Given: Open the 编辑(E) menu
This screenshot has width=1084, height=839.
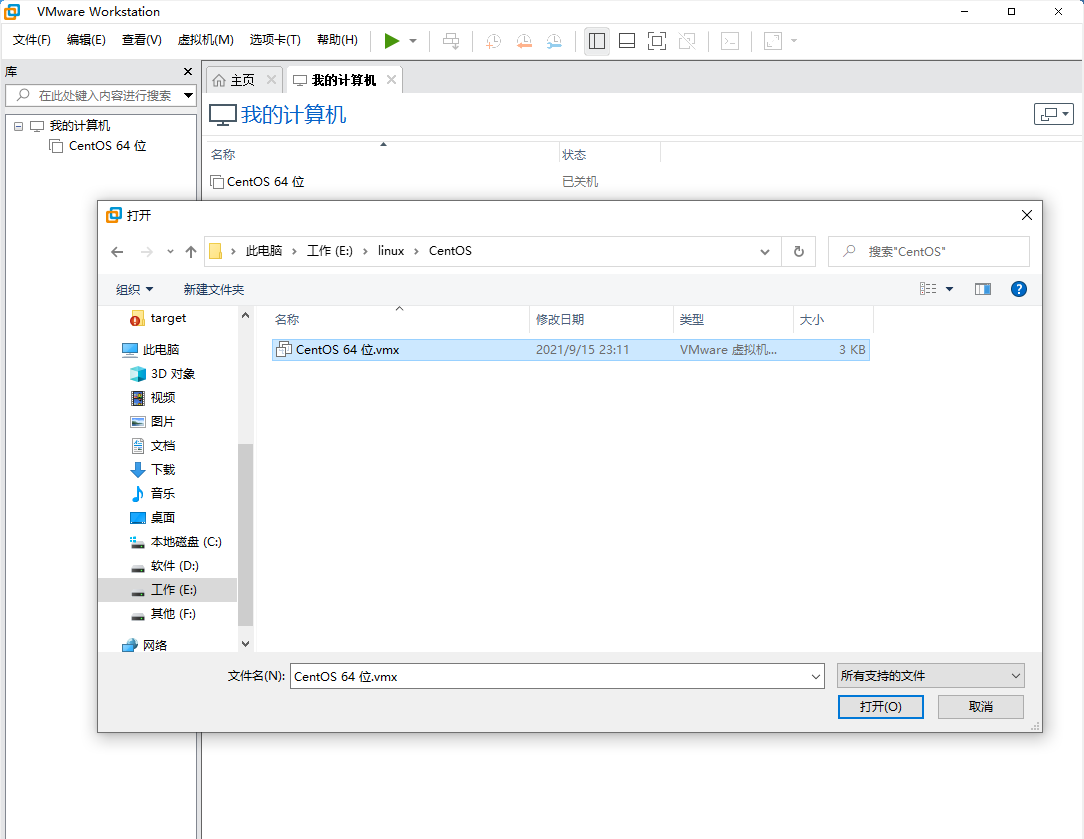Looking at the screenshot, I should [86, 40].
